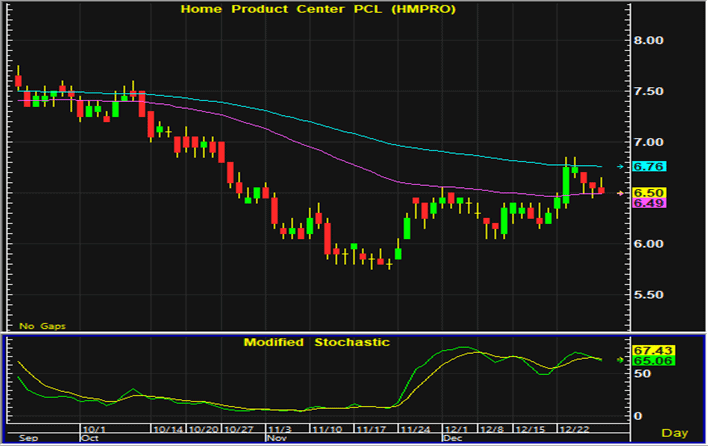Click the Sep month label
The width and height of the screenshot is (708, 446).
[28, 438]
